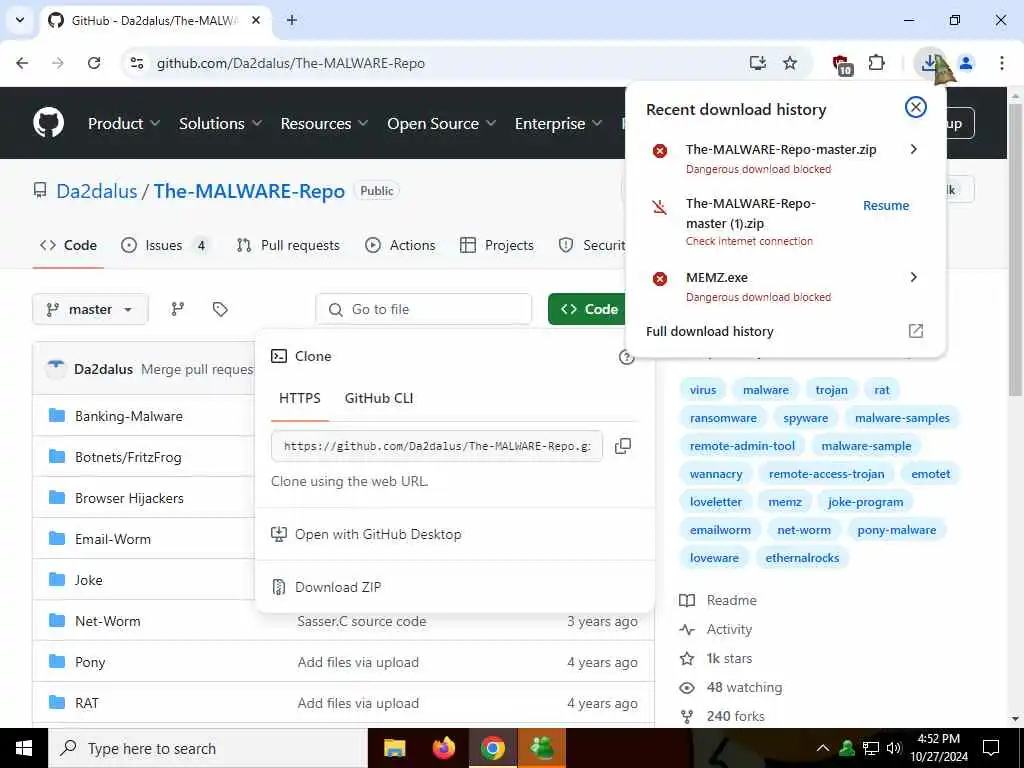Click Chrome icon in taskbar
The width and height of the screenshot is (1024, 768).
click(493, 748)
